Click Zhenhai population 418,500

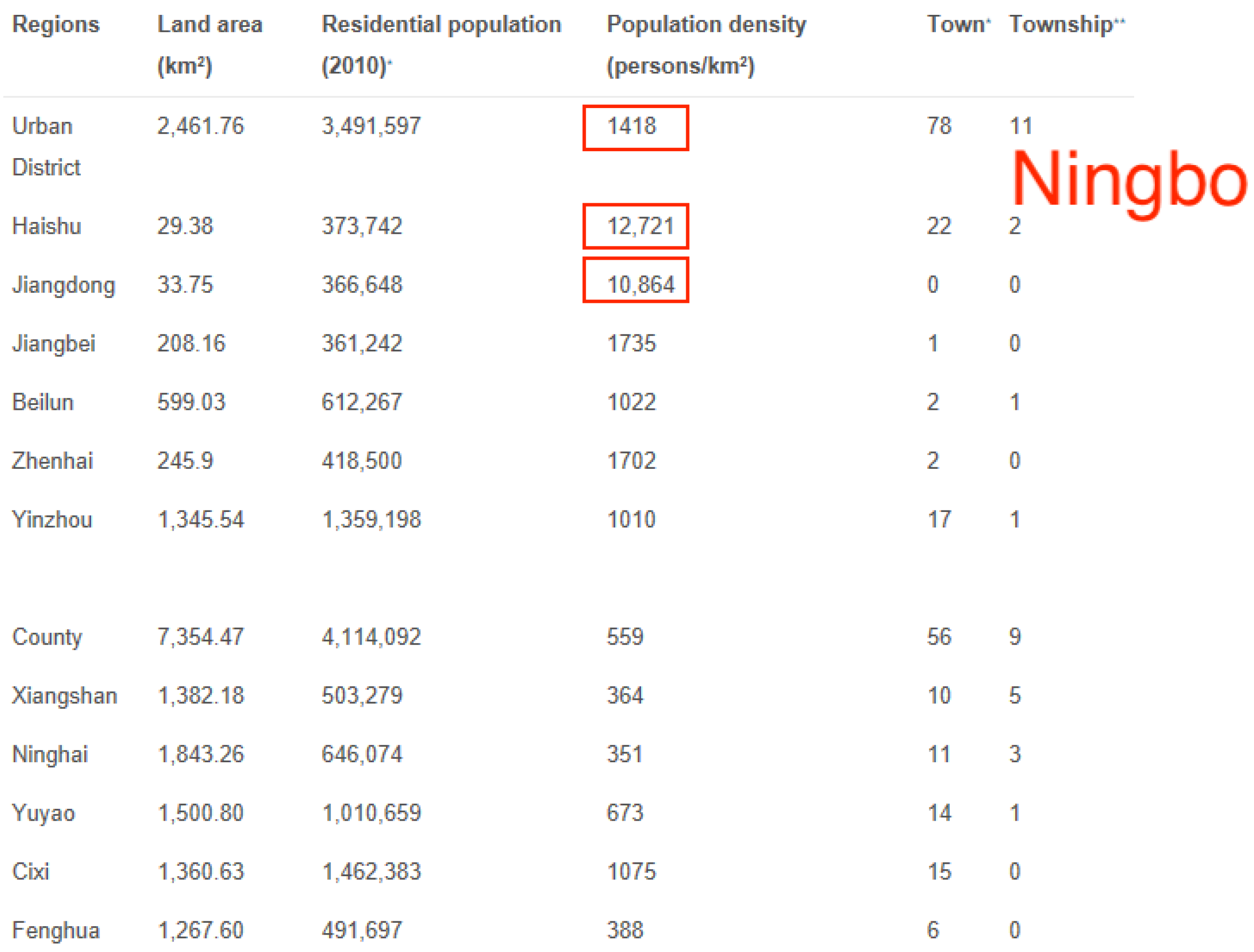[x=362, y=460]
